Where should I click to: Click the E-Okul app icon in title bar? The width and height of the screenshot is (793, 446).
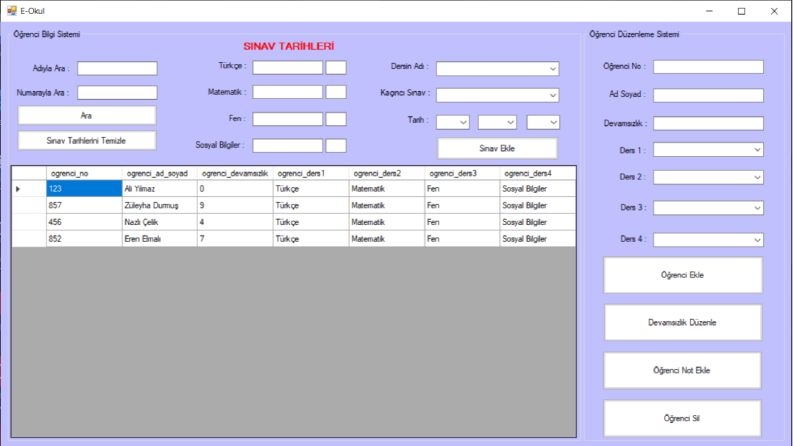(12, 11)
